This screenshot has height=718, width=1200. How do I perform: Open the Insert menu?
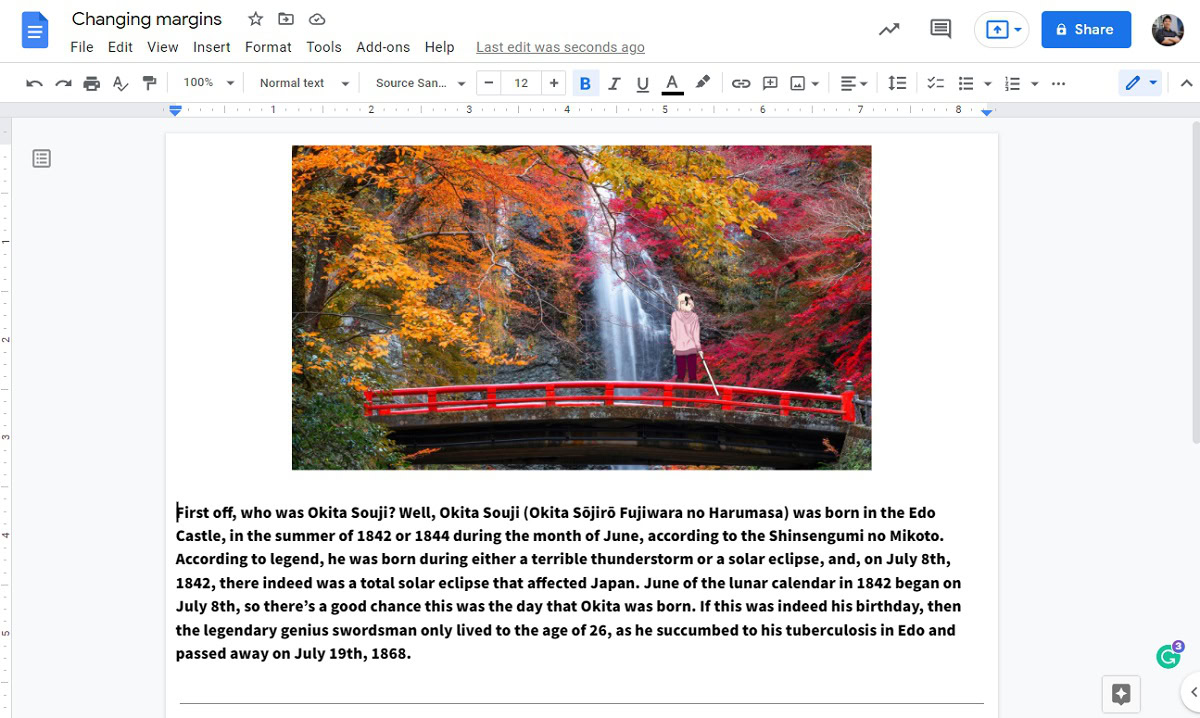tap(211, 47)
